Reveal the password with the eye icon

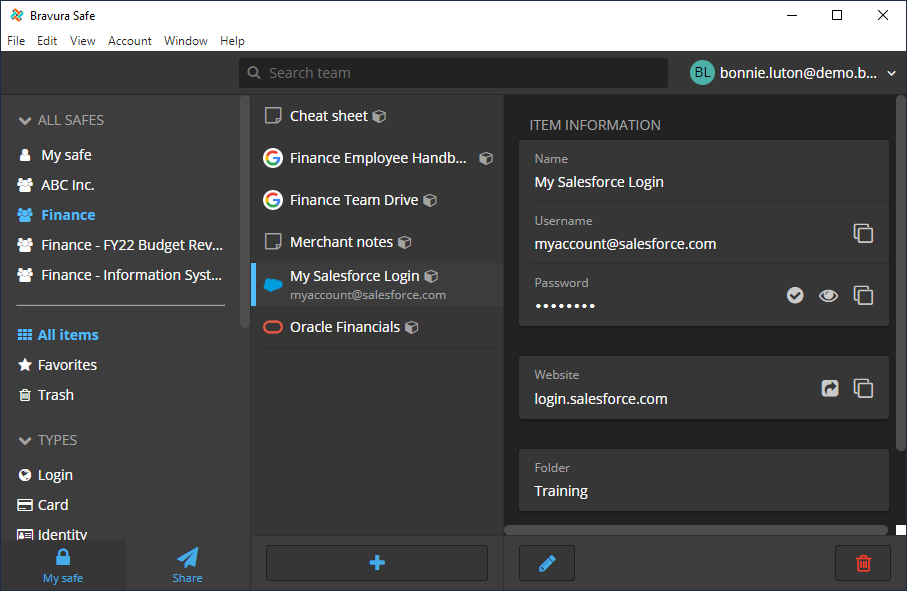point(828,295)
